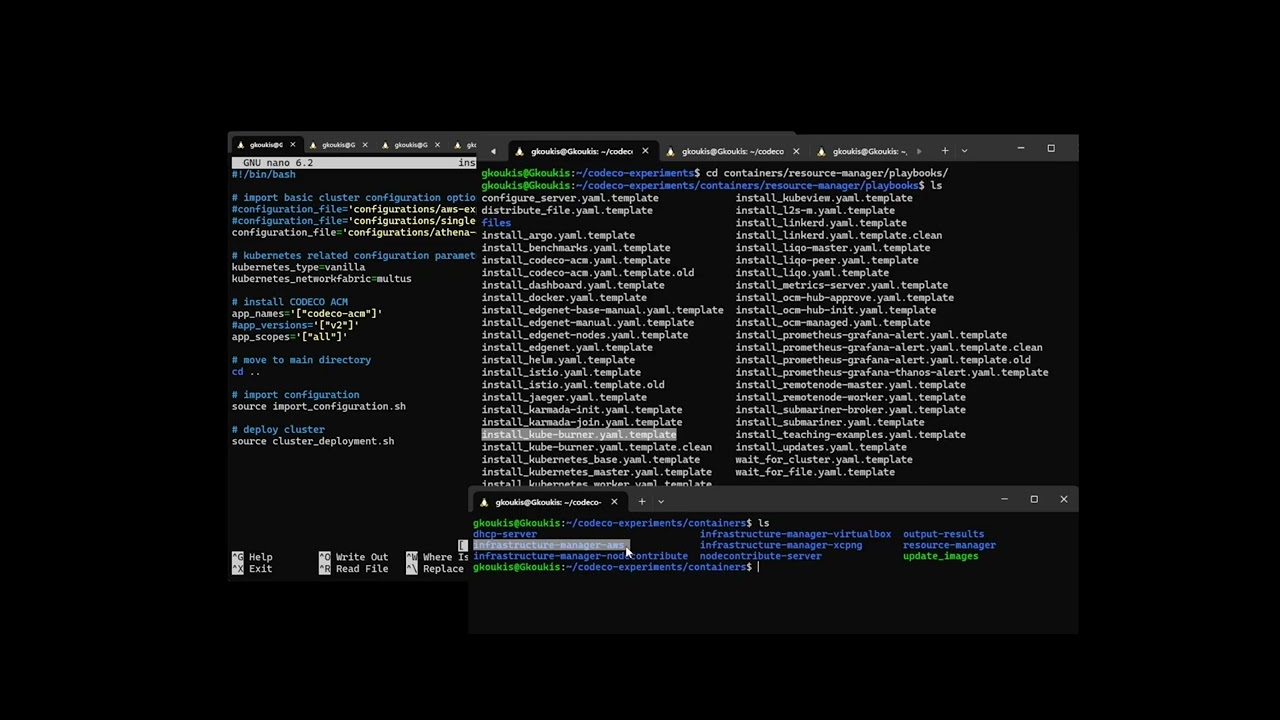Open new tab in playbooks terminal window
Screen dimensions: 1280x720
pyautogui.click(x=944, y=151)
